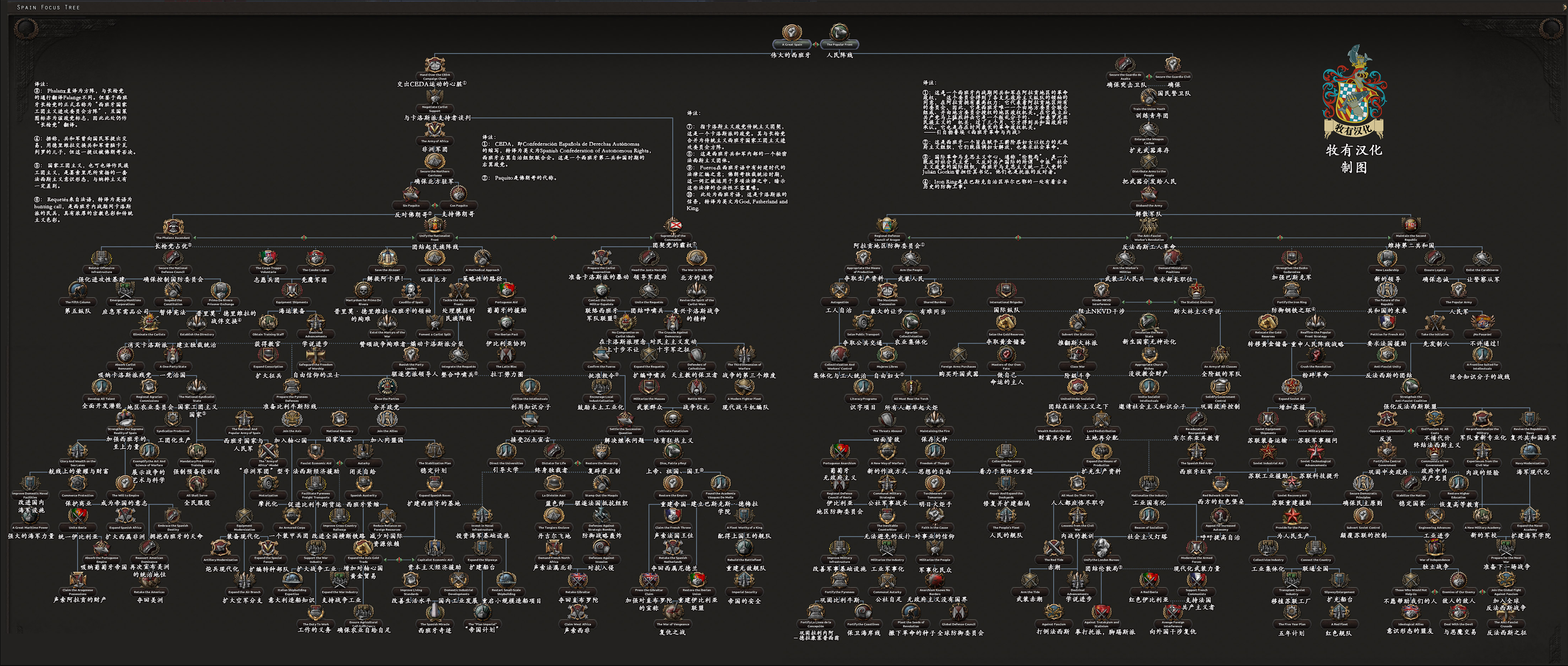Select Secure the Guardia Civil focus
The width and height of the screenshot is (1568, 666).
pos(1172,68)
